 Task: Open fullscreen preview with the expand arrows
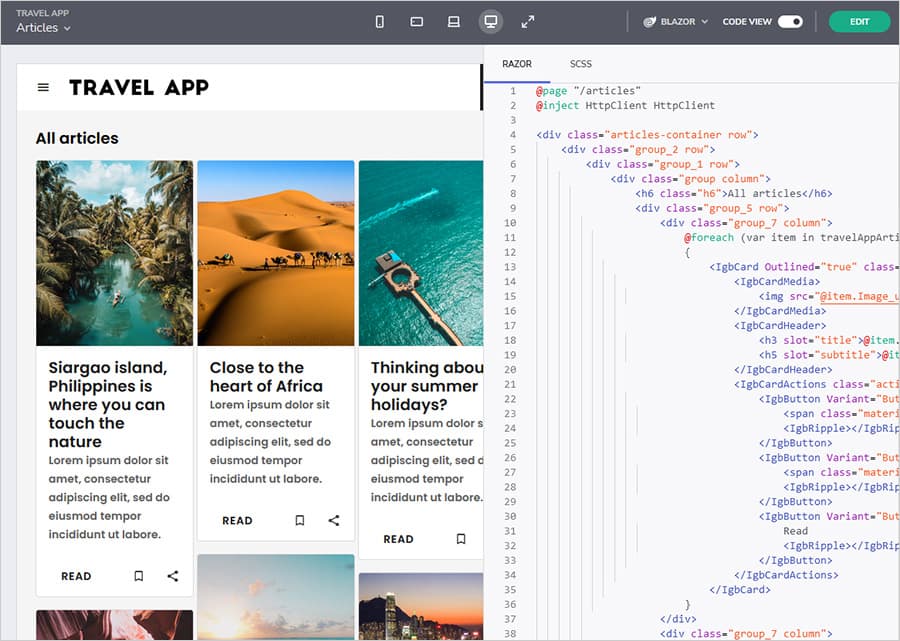point(528,21)
